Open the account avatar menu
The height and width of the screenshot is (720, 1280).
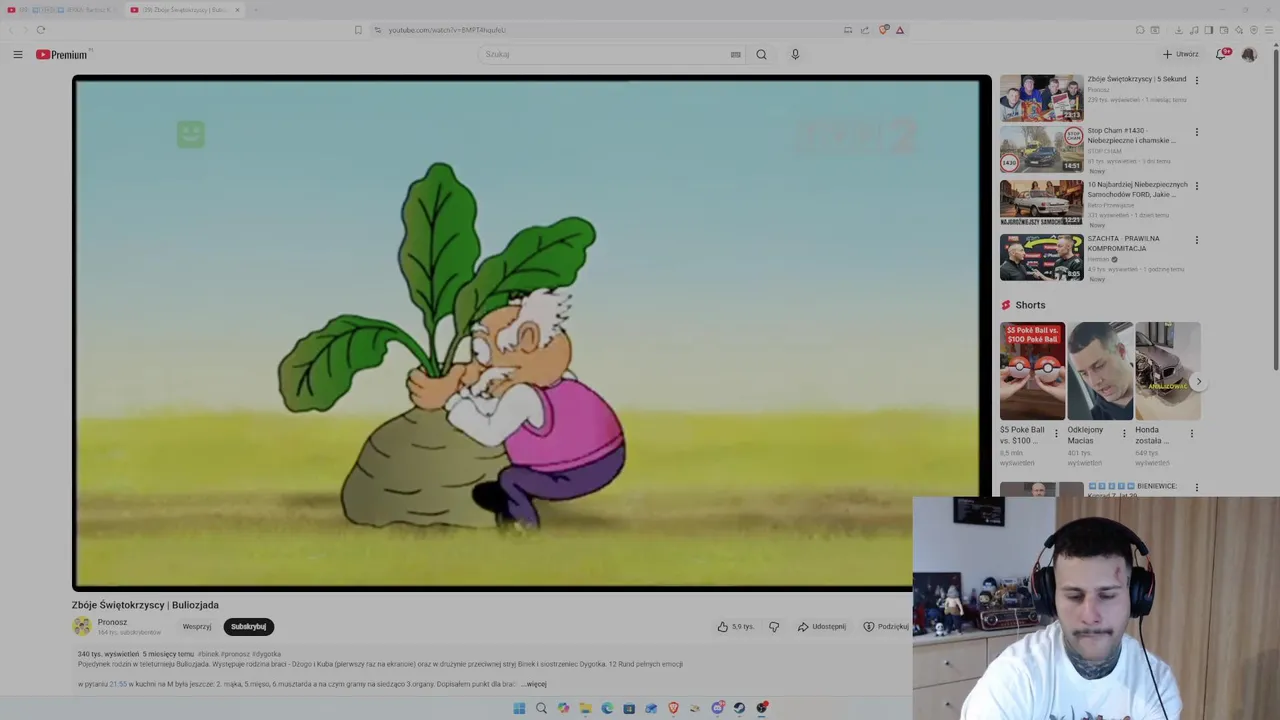pos(1249,55)
